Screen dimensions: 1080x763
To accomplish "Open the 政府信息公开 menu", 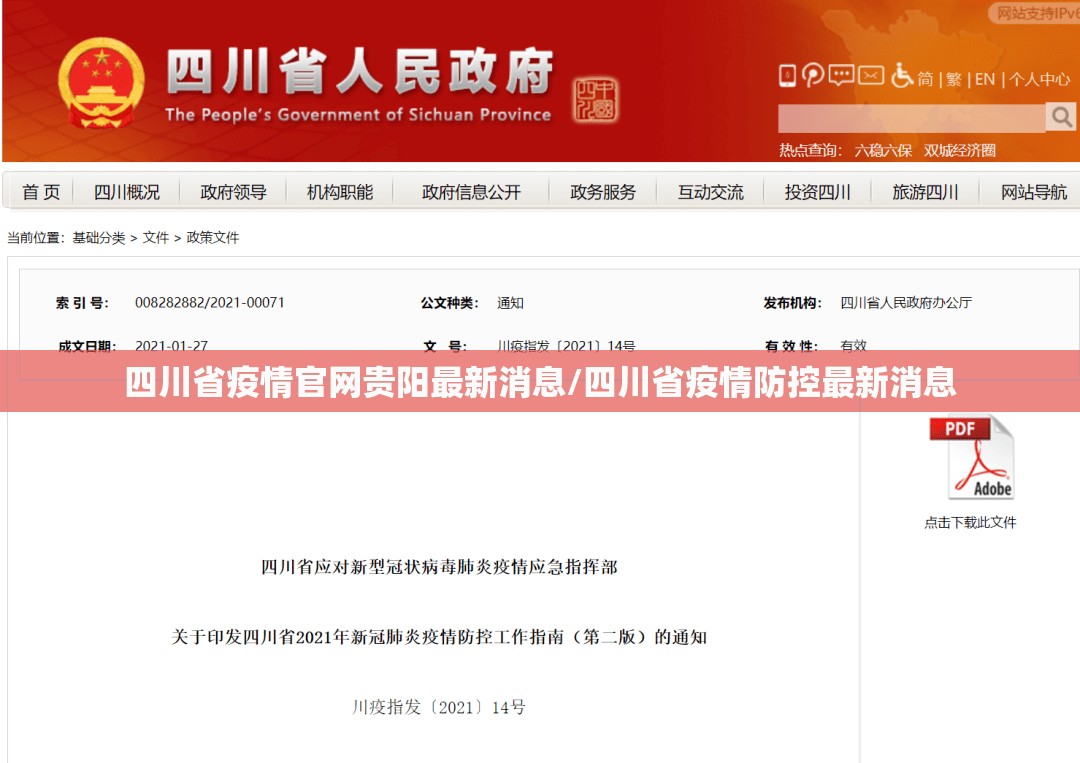I will (471, 192).
